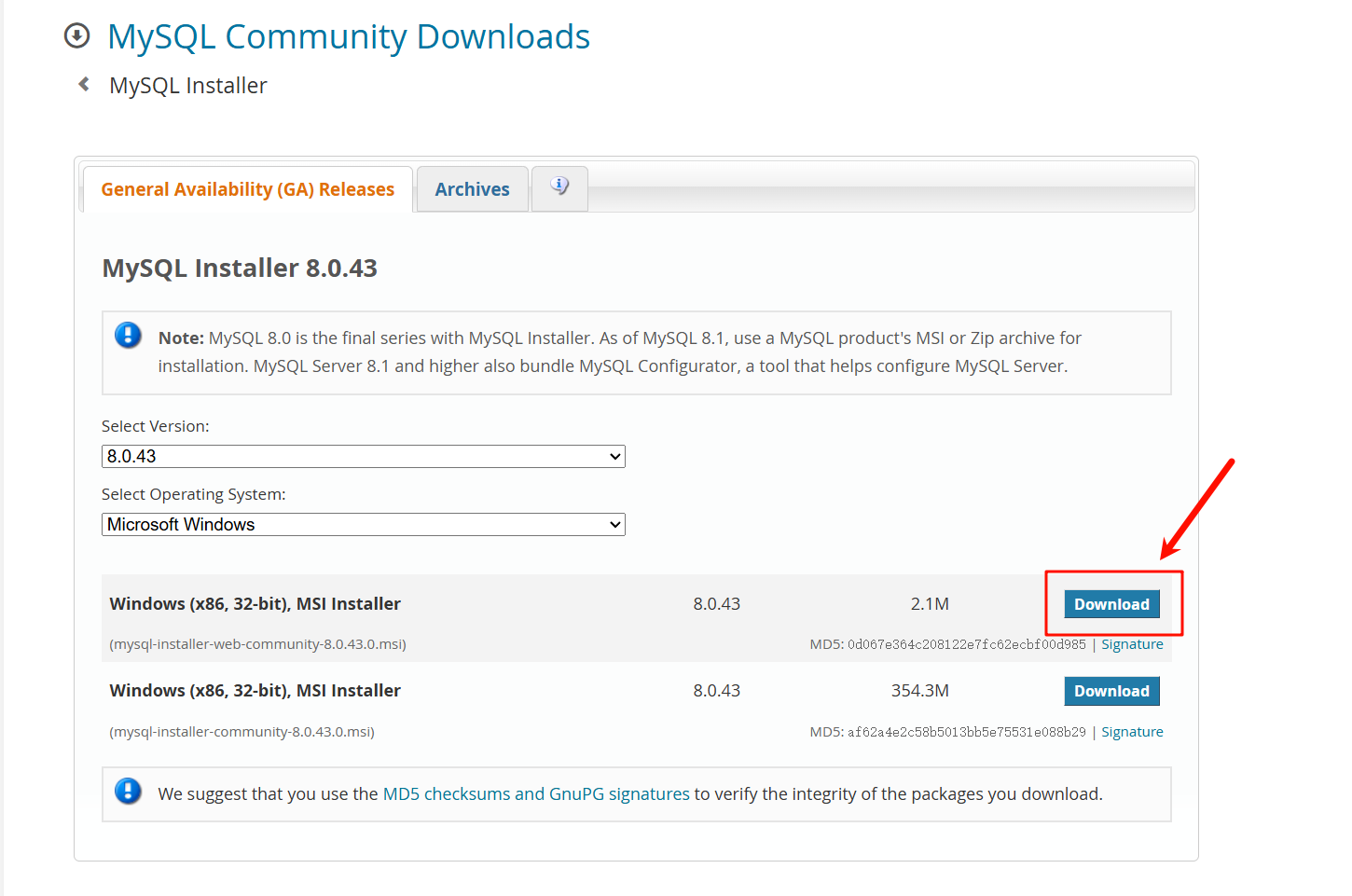Image resolution: width=1352 pixels, height=896 pixels.
Task: Click the mysql-installer-web-community-8.0.43.0.msi filename
Action: click(x=258, y=644)
